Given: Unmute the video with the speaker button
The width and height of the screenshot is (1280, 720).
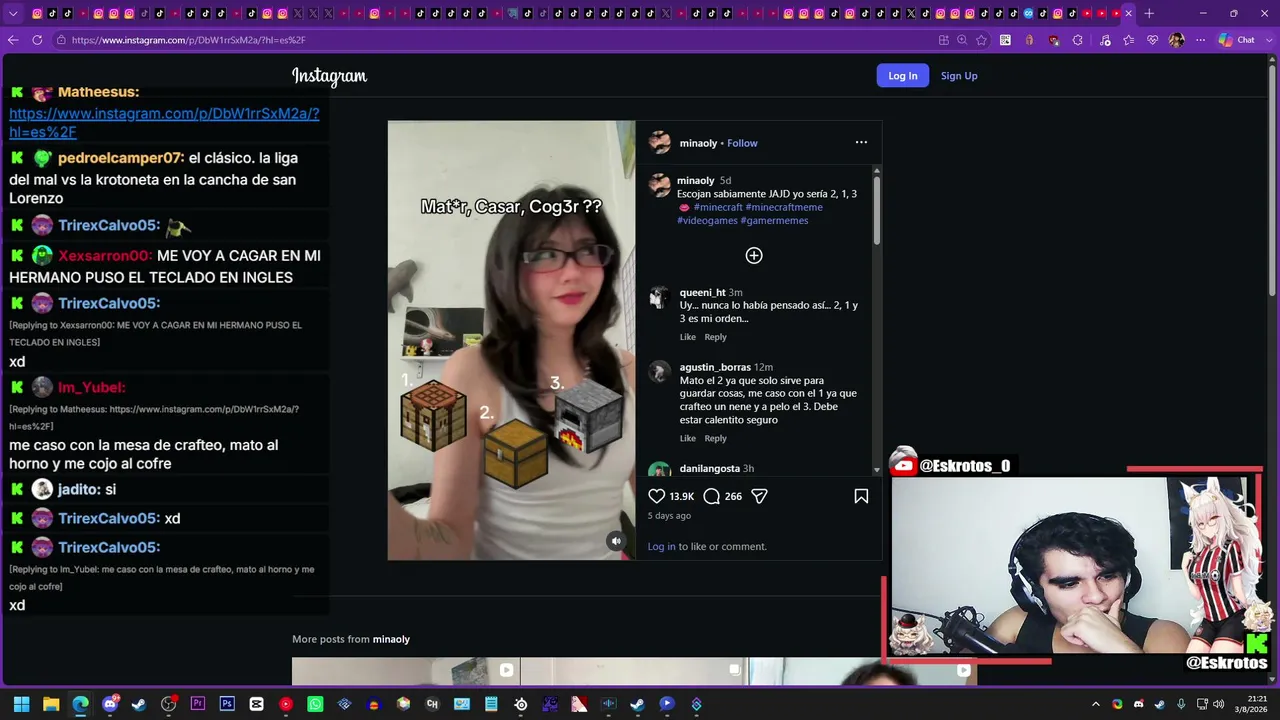Looking at the screenshot, I should [x=616, y=541].
